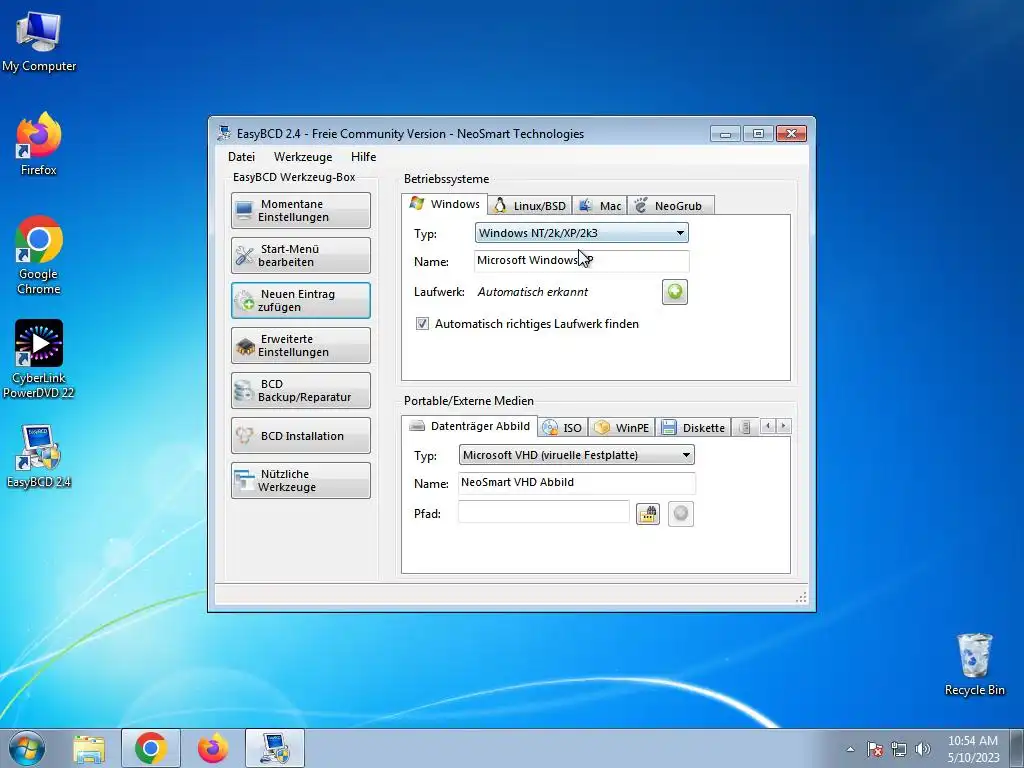Minimize the EasyBCD window

pyautogui.click(x=726, y=133)
